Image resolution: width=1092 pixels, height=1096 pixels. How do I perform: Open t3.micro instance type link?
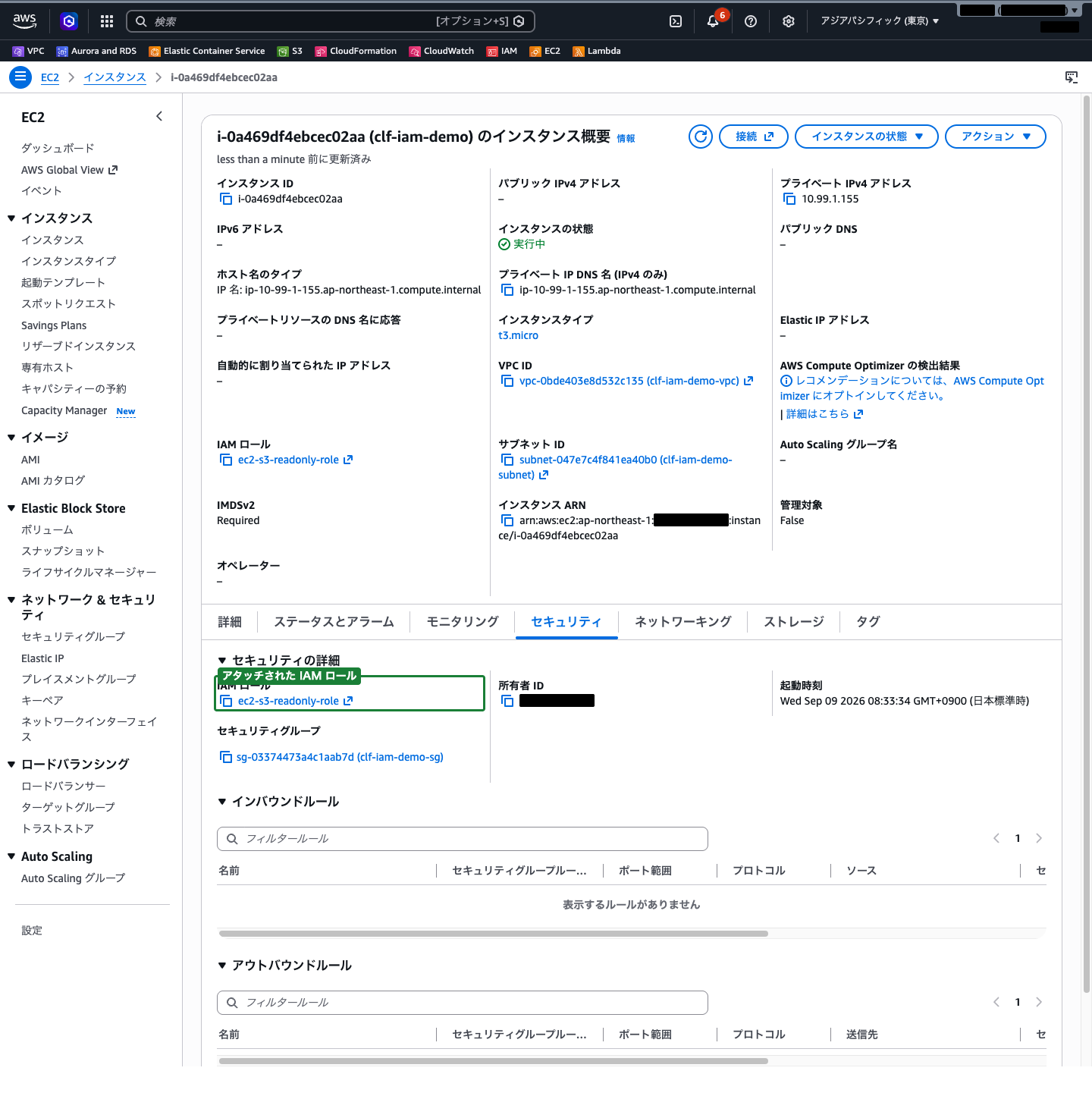pyautogui.click(x=519, y=335)
